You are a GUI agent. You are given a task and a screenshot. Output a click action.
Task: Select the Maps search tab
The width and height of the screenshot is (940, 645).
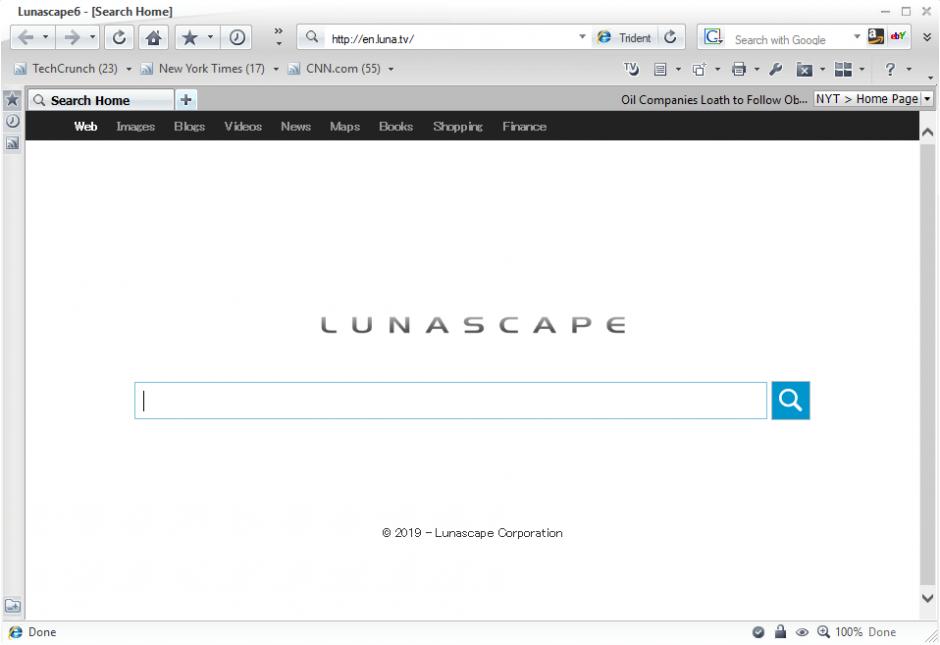(x=345, y=126)
